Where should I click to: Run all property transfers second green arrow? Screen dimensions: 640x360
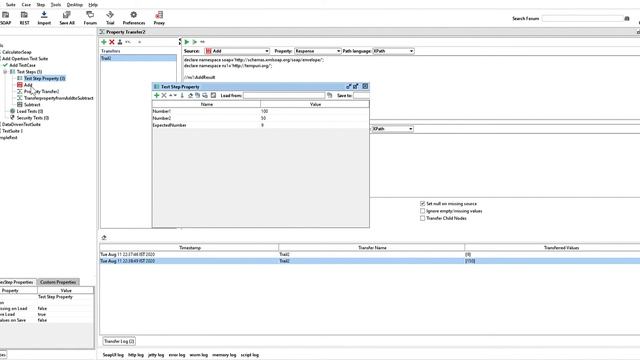click(195, 42)
